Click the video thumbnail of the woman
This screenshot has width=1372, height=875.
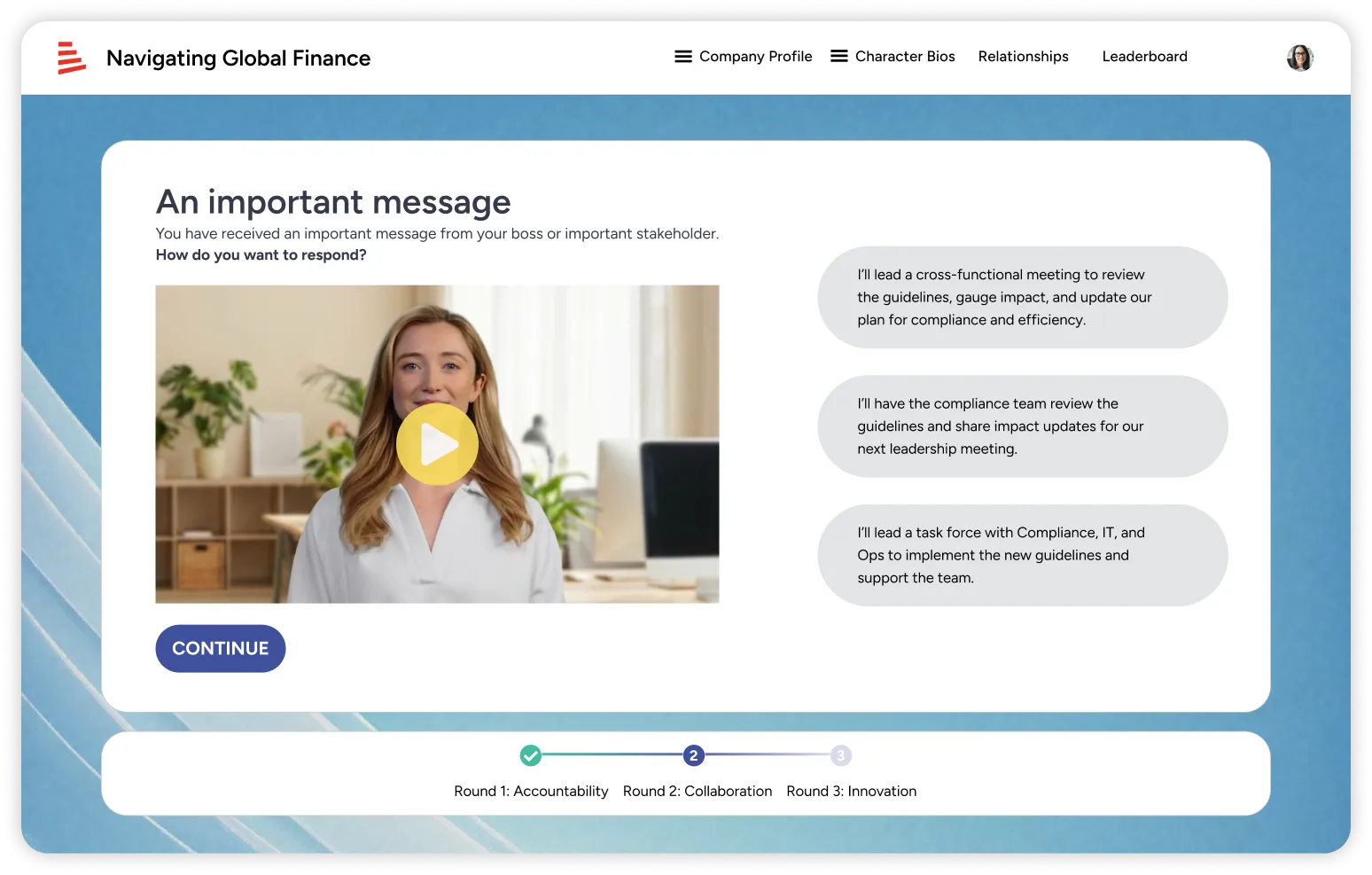[437, 444]
